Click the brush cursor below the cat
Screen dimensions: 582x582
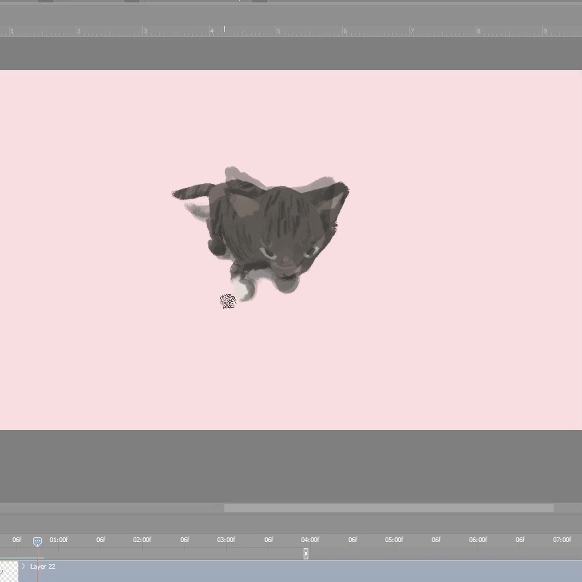click(228, 301)
